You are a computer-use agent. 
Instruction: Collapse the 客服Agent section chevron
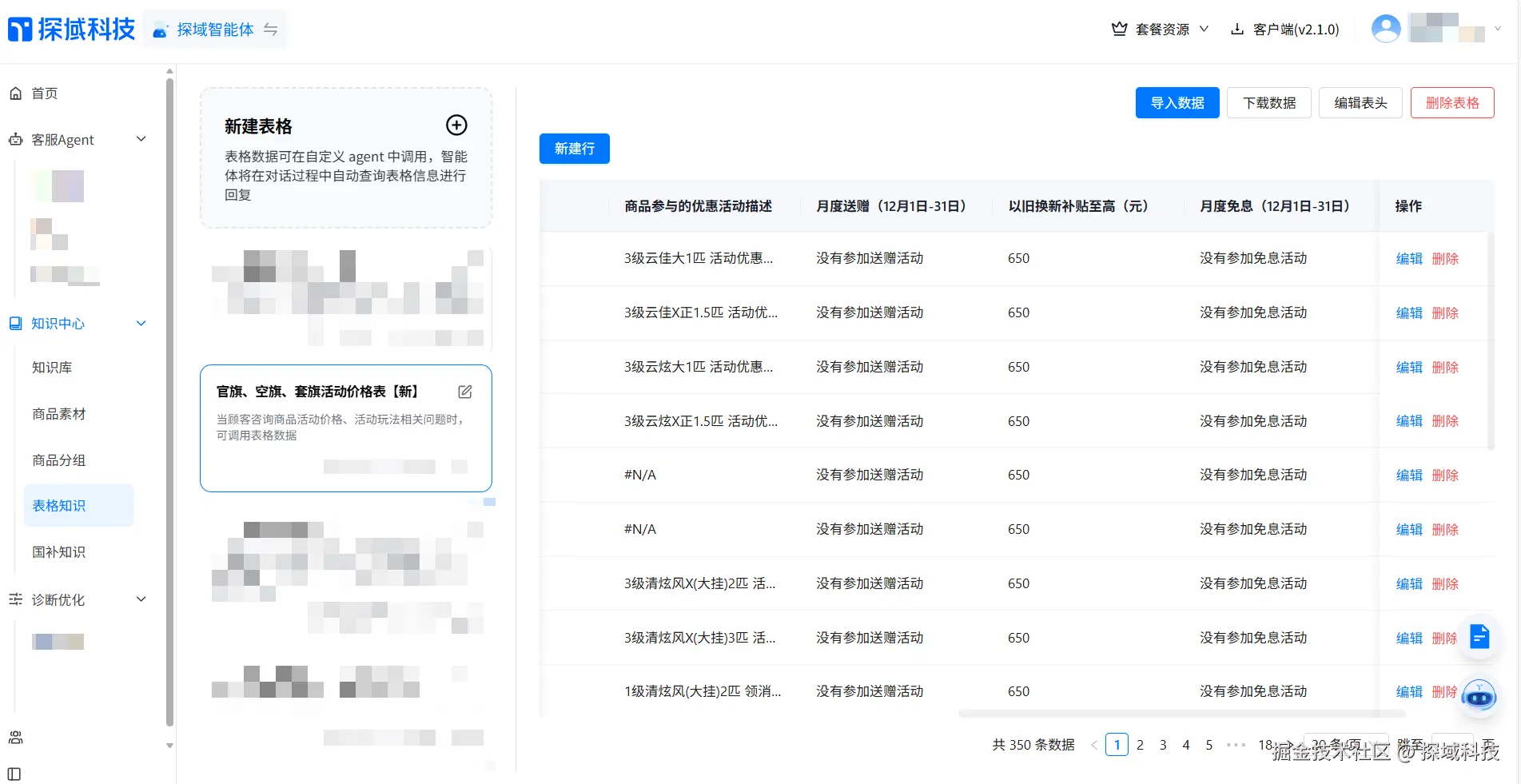(141, 139)
